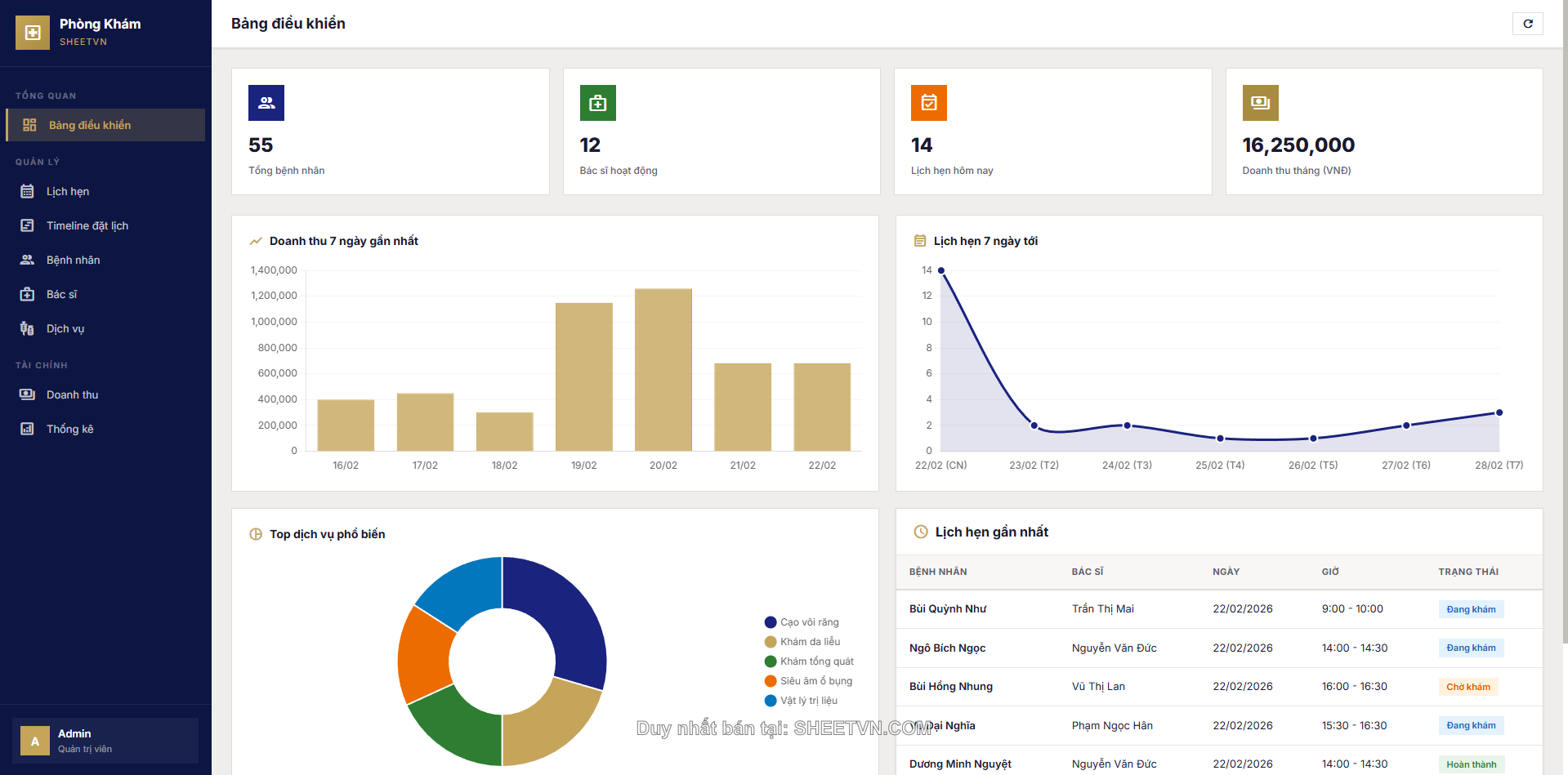Click the 20/02 revenue bar
This screenshot has height=775, width=1568.
coord(663,369)
